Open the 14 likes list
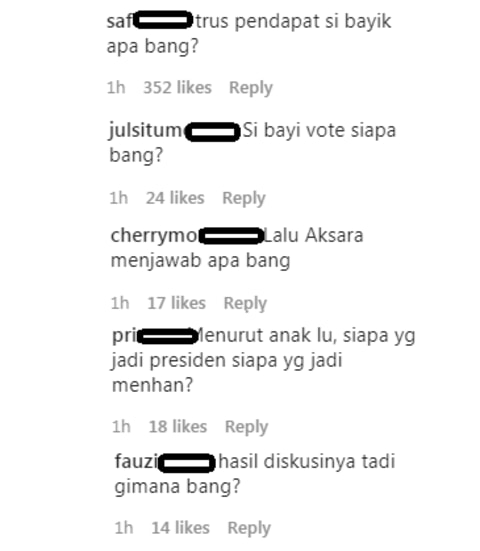This screenshot has height=551, width=480. tap(181, 528)
